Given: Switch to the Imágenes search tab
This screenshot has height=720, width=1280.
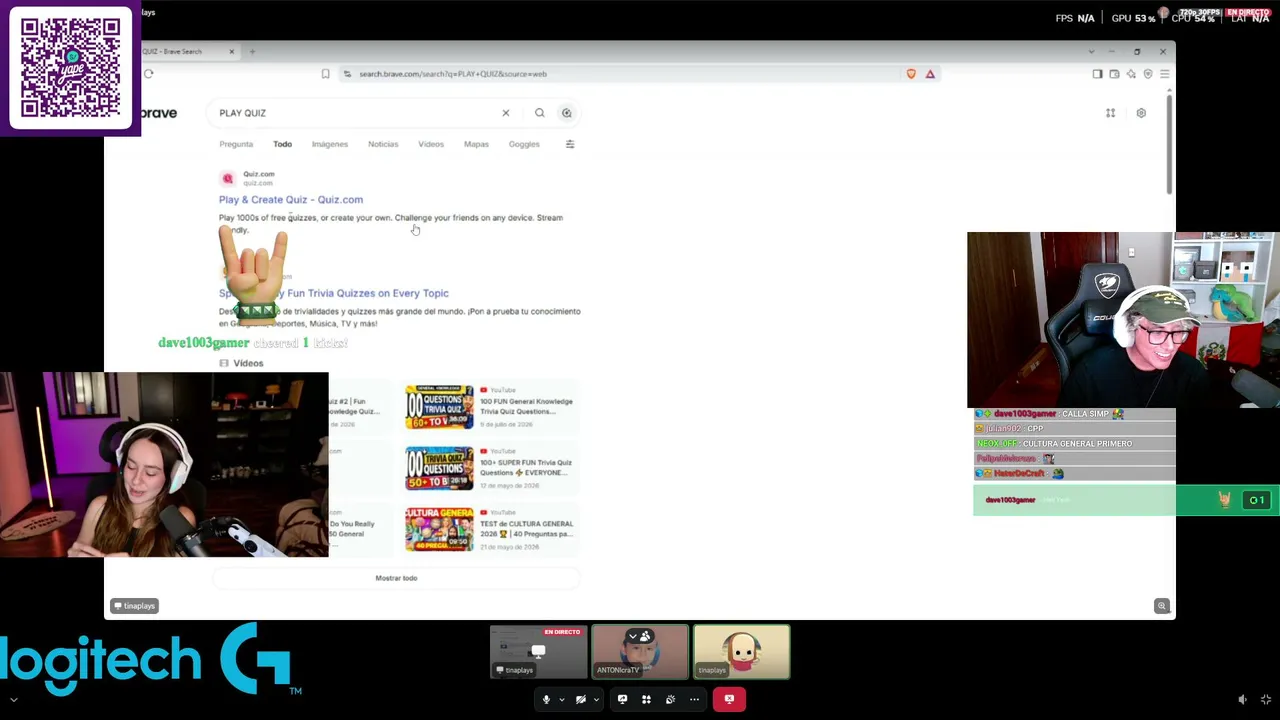Looking at the screenshot, I should point(330,144).
